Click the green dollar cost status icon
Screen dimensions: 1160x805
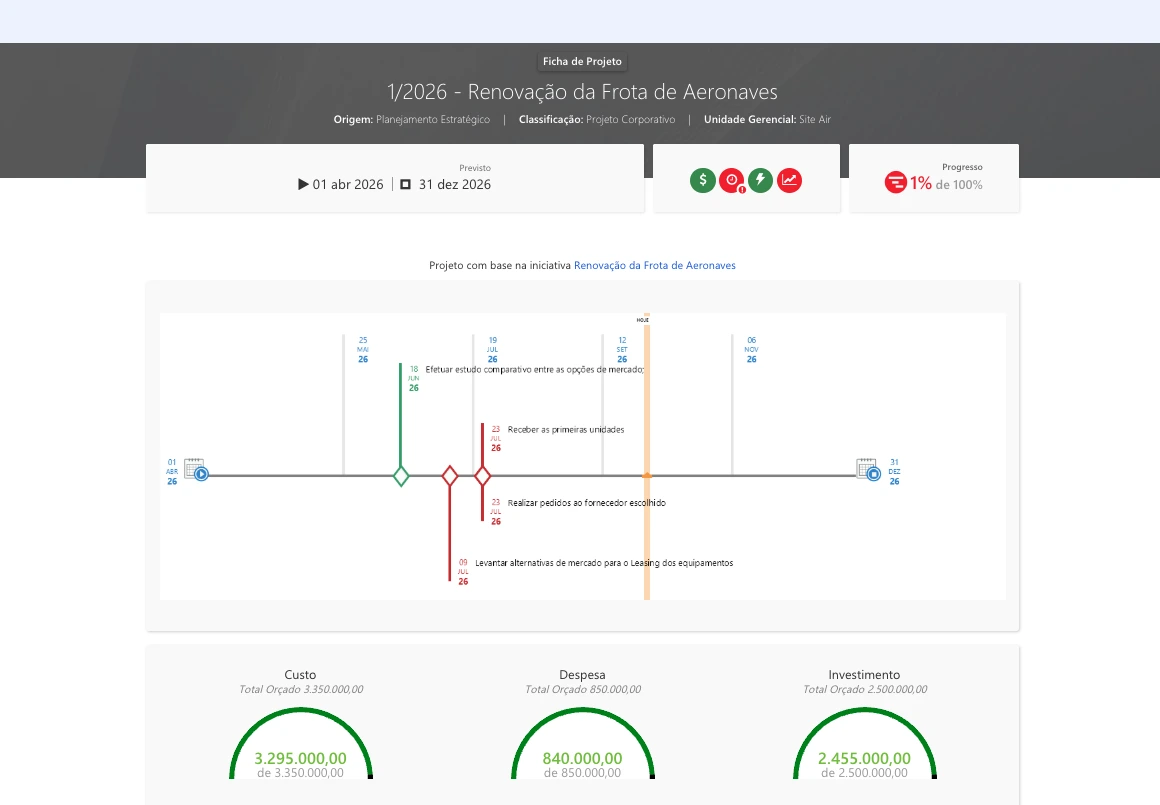(x=703, y=181)
